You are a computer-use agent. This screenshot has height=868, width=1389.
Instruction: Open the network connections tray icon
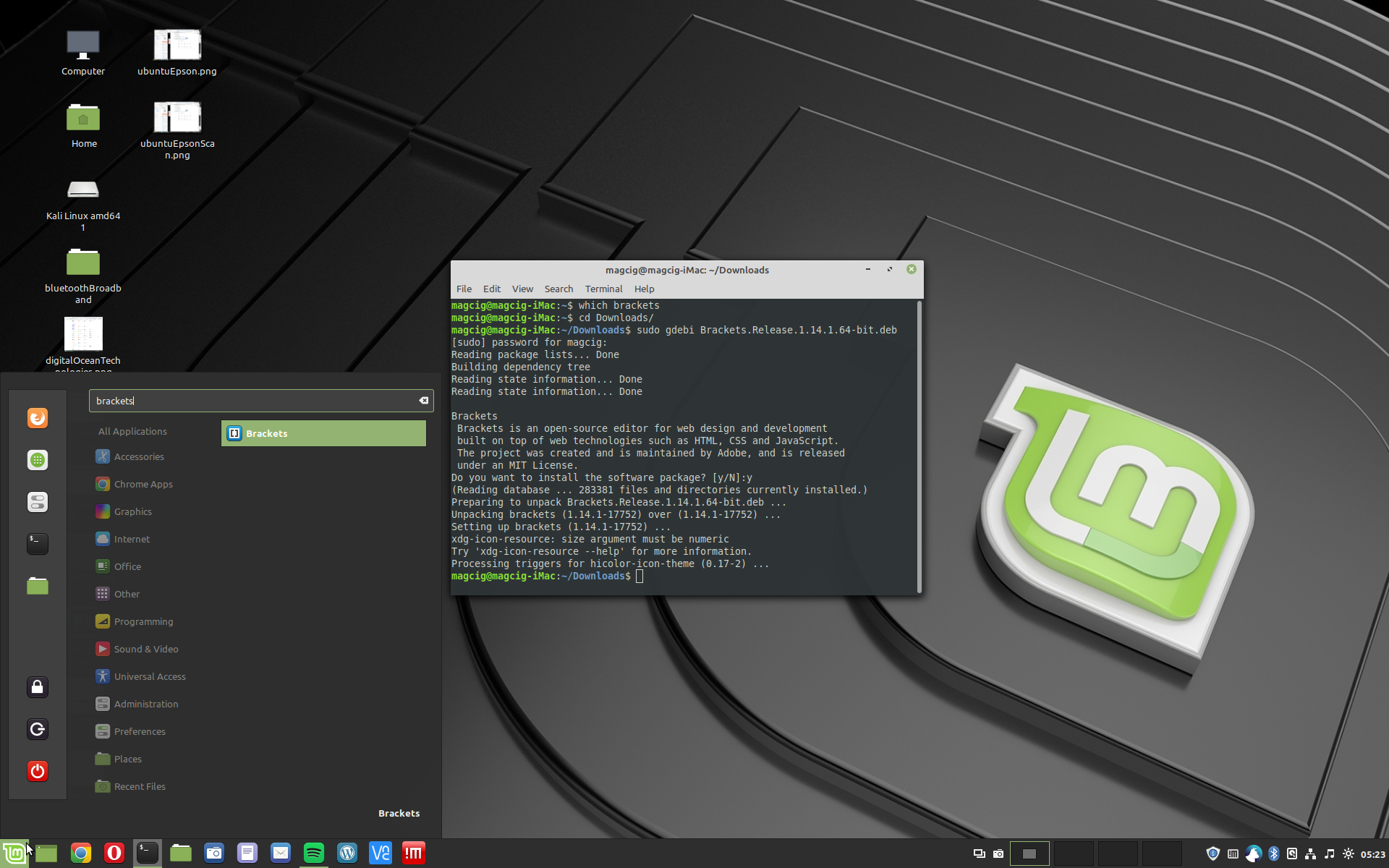[1310, 854]
